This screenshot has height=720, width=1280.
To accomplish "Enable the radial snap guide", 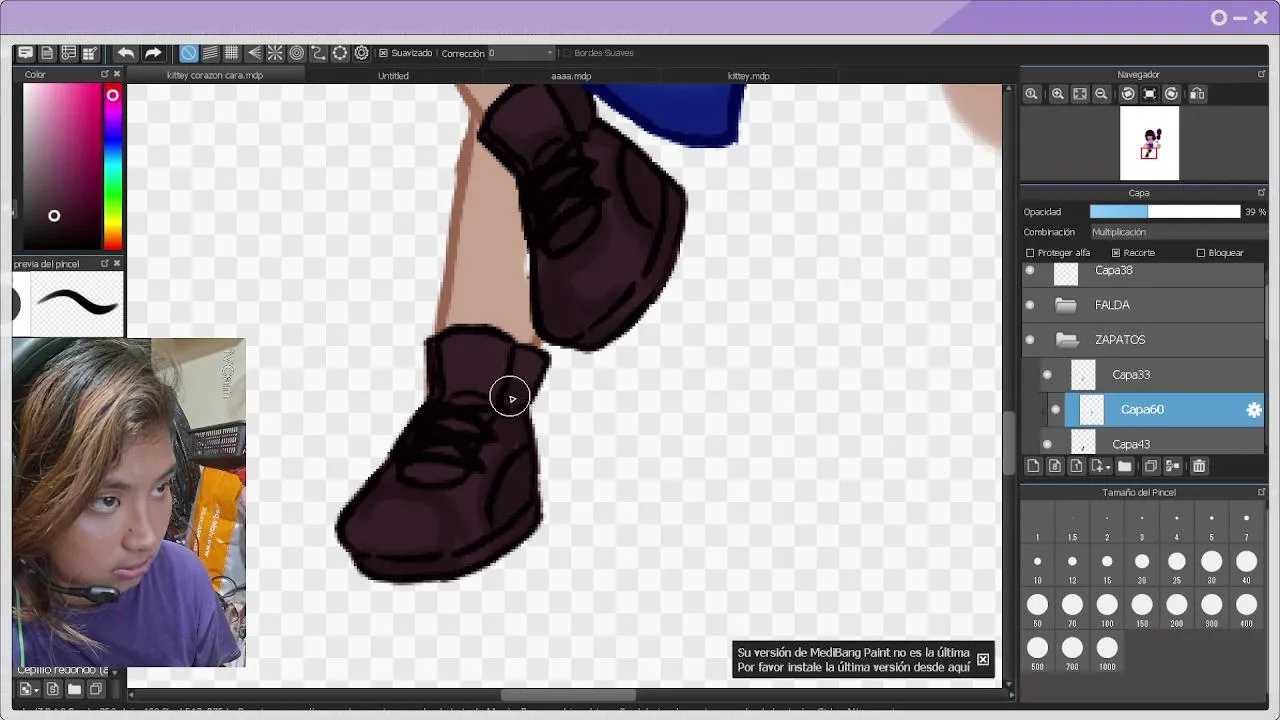I will click(x=275, y=53).
